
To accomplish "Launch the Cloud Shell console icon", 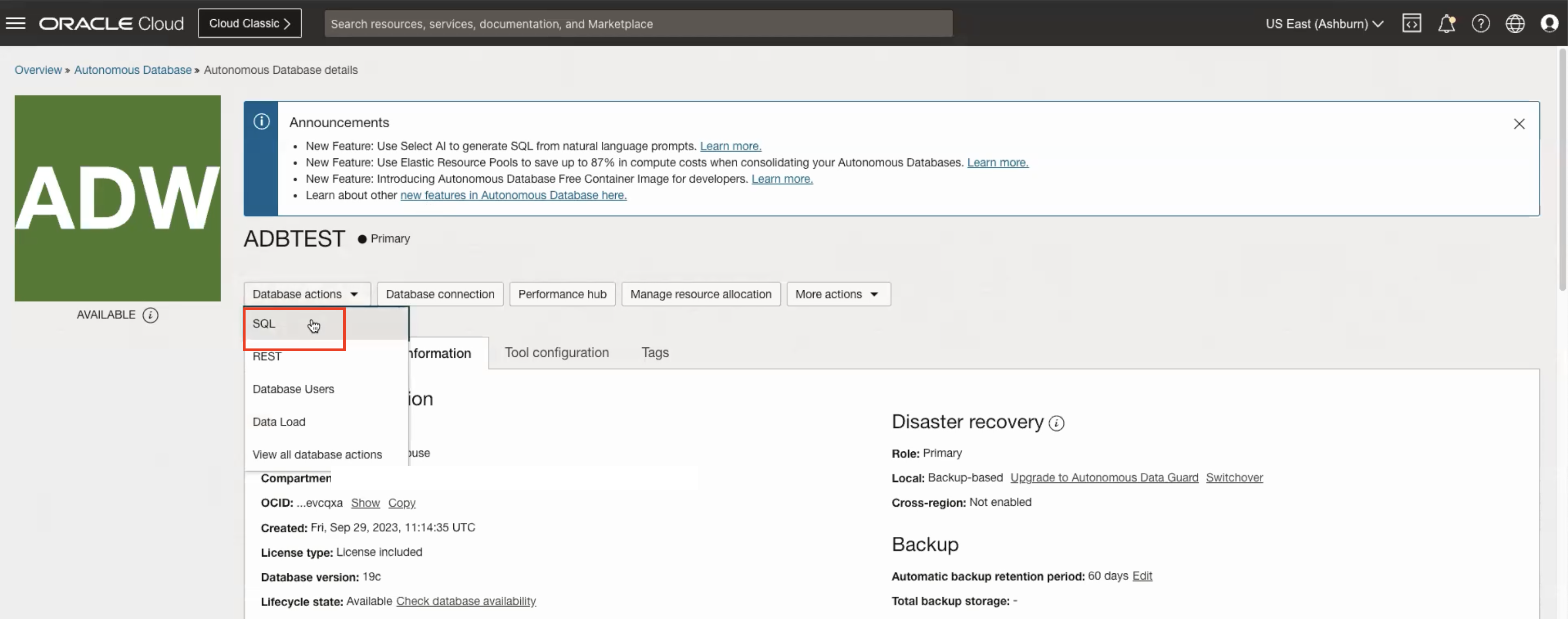I will 1412,23.
